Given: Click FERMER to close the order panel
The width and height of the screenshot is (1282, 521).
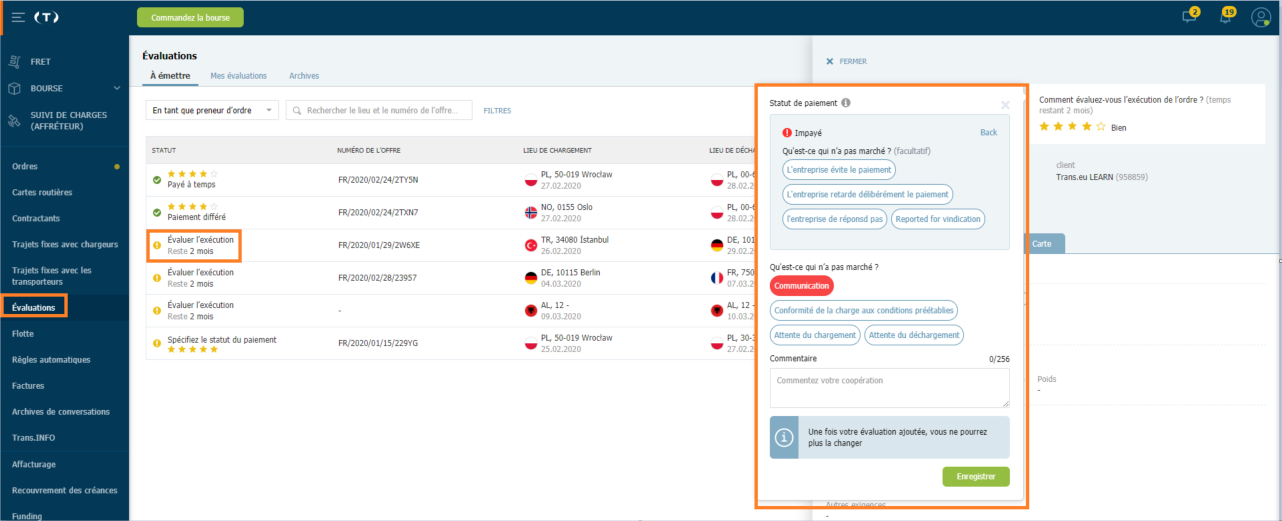Looking at the screenshot, I should pyautogui.click(x=853, y=61).
